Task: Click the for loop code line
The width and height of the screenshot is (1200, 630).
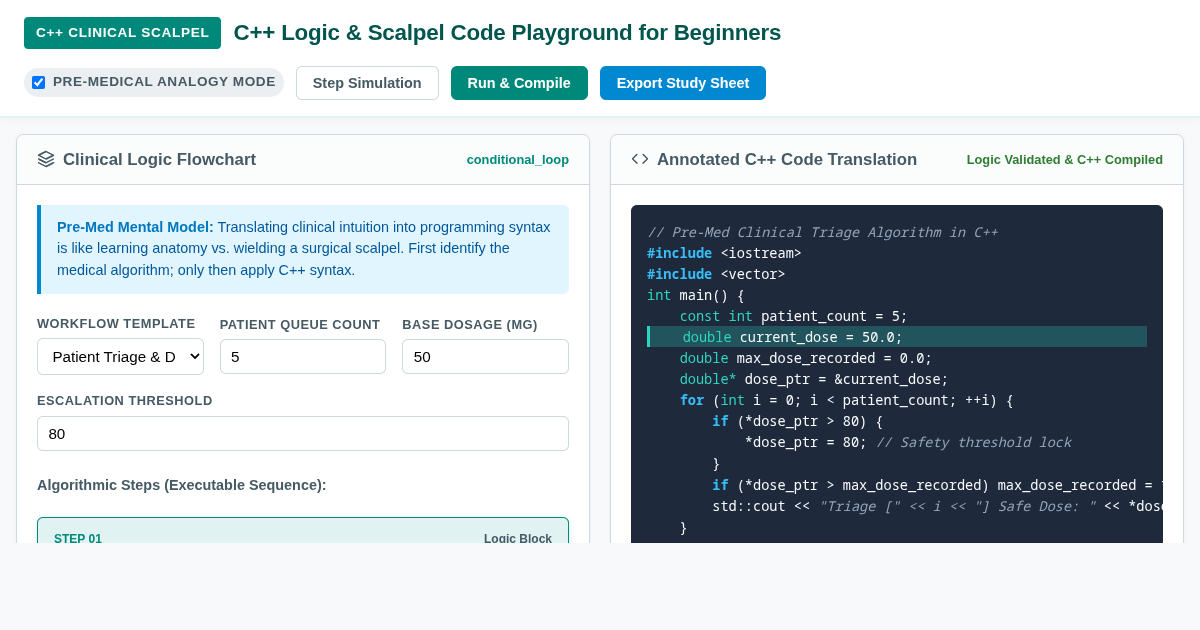Action: (x=846, y=399)
